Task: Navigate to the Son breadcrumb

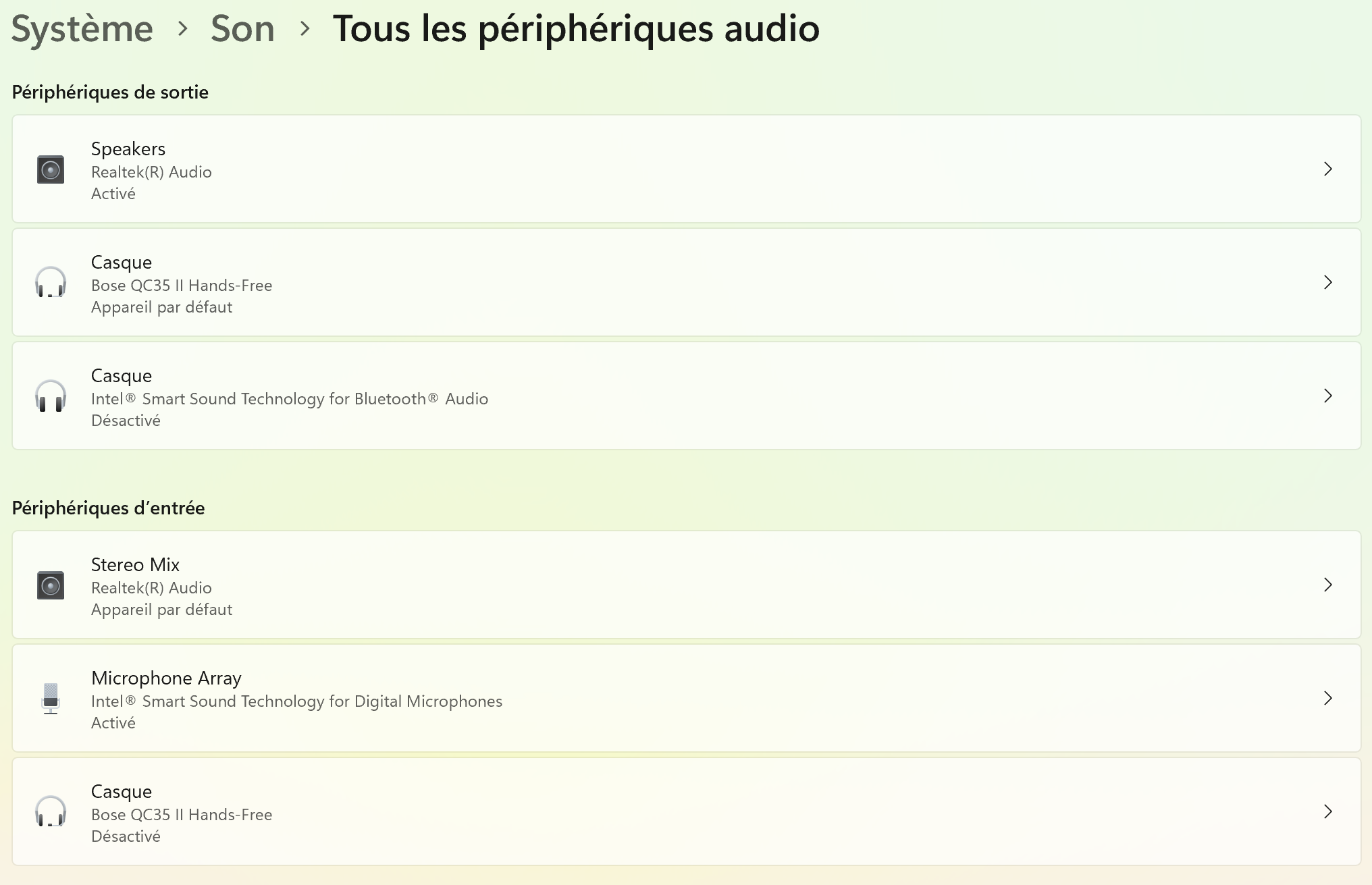Action: point(242,29)
